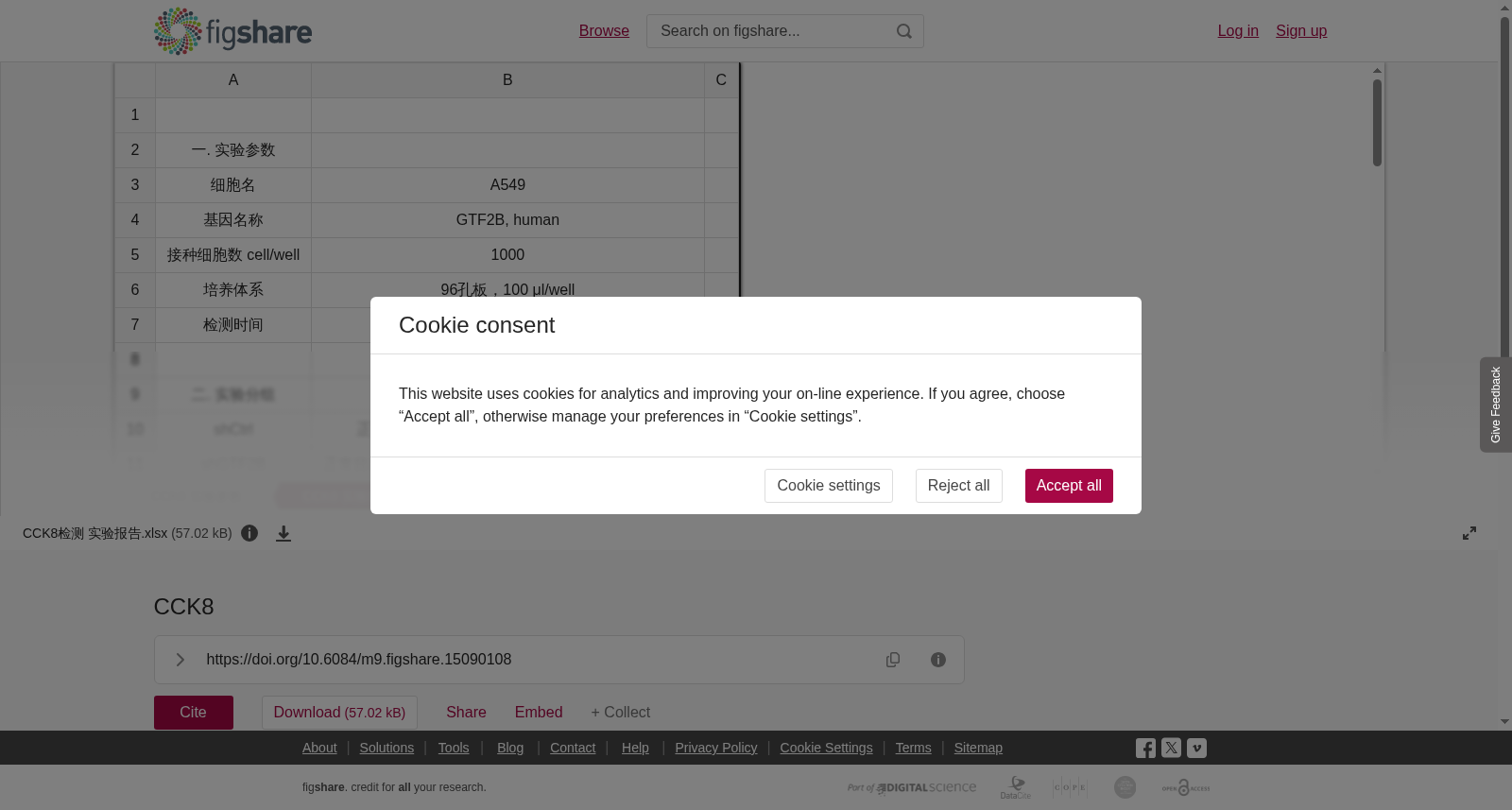Open the About footer link
The image size is (1512, 810).
pos(319,748)
